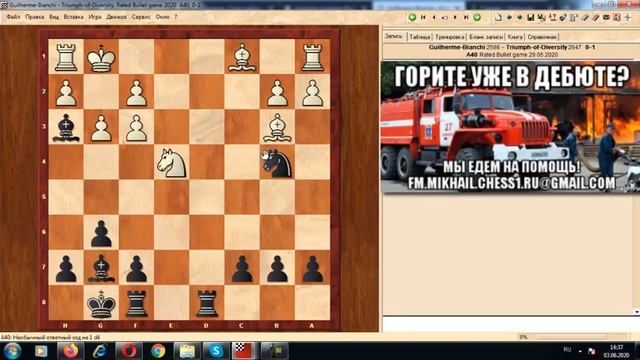Viewport: 640px width, 360px height.
Task: Select the black pawn on g6
Action: [x=101, y=233]
